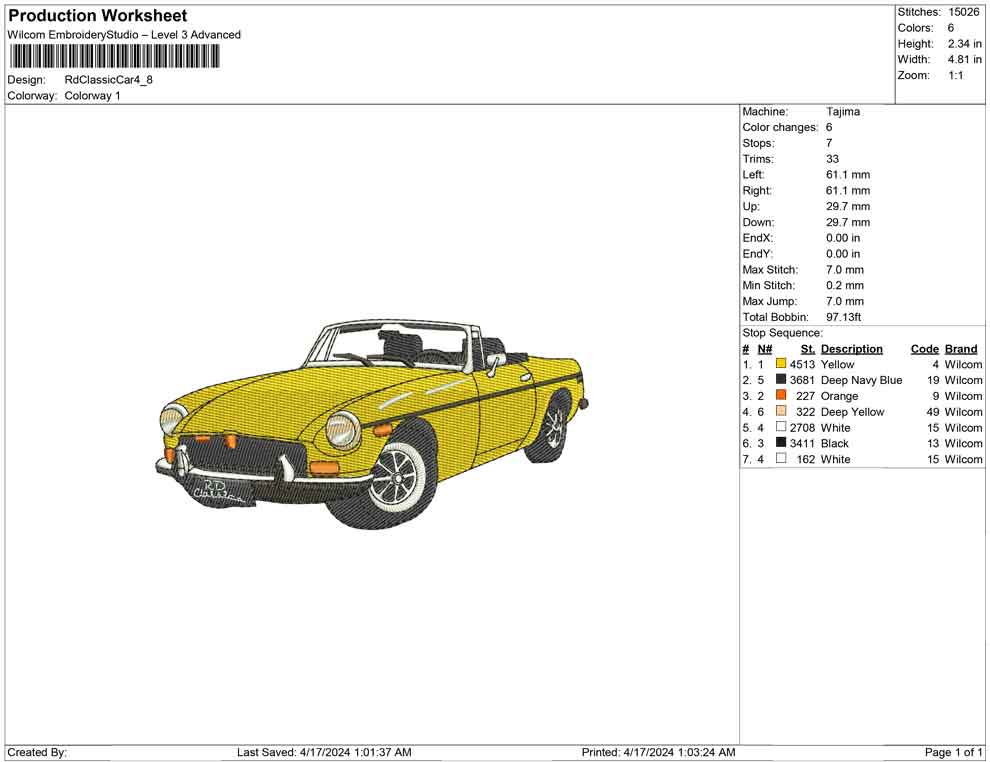Image resolution: width=990 pixels, height=762 pixels.
Task: Click the design name RdClassicCar4_8
Action: 107,81
